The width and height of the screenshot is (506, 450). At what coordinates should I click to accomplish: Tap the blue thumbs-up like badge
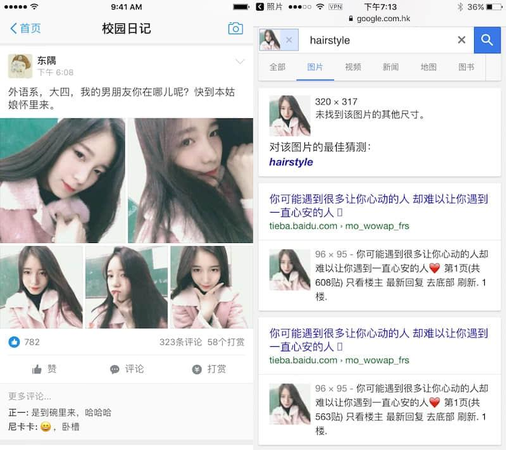point(14,342)
